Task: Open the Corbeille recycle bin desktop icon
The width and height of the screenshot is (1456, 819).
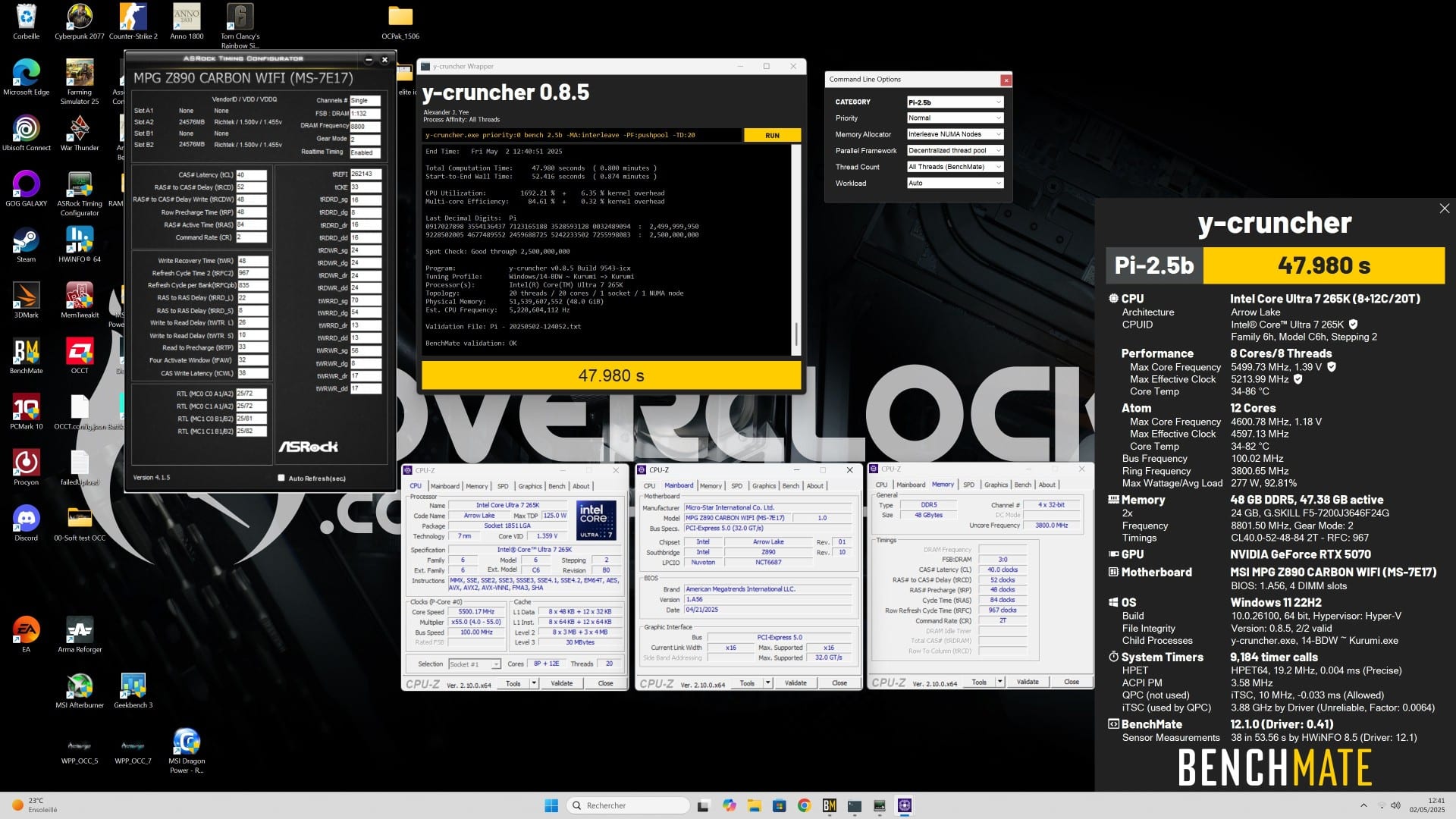Action: coord(26,21)
